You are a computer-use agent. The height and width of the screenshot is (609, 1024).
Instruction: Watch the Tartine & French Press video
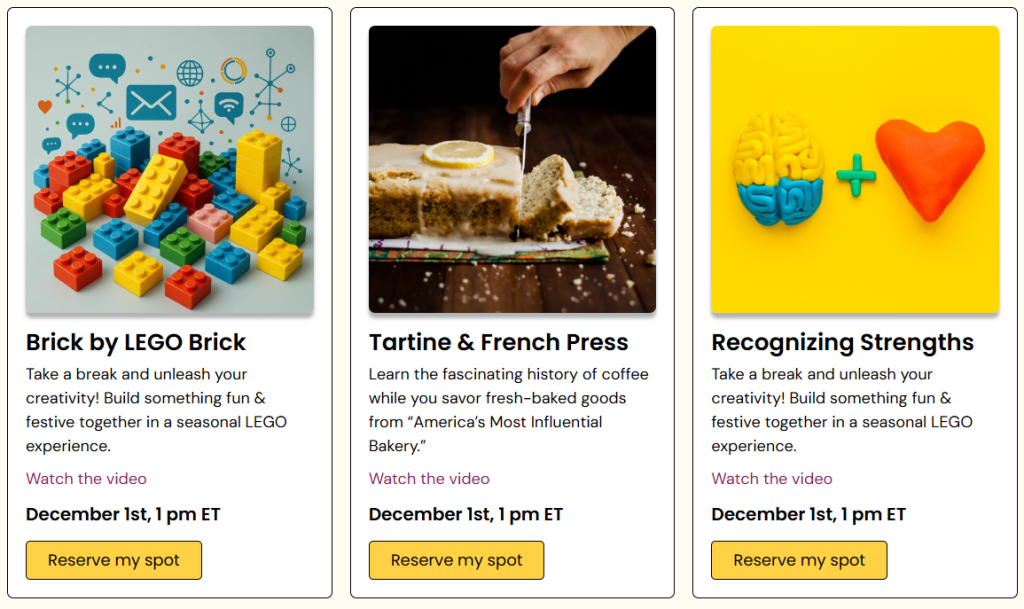tap(429, 478)
